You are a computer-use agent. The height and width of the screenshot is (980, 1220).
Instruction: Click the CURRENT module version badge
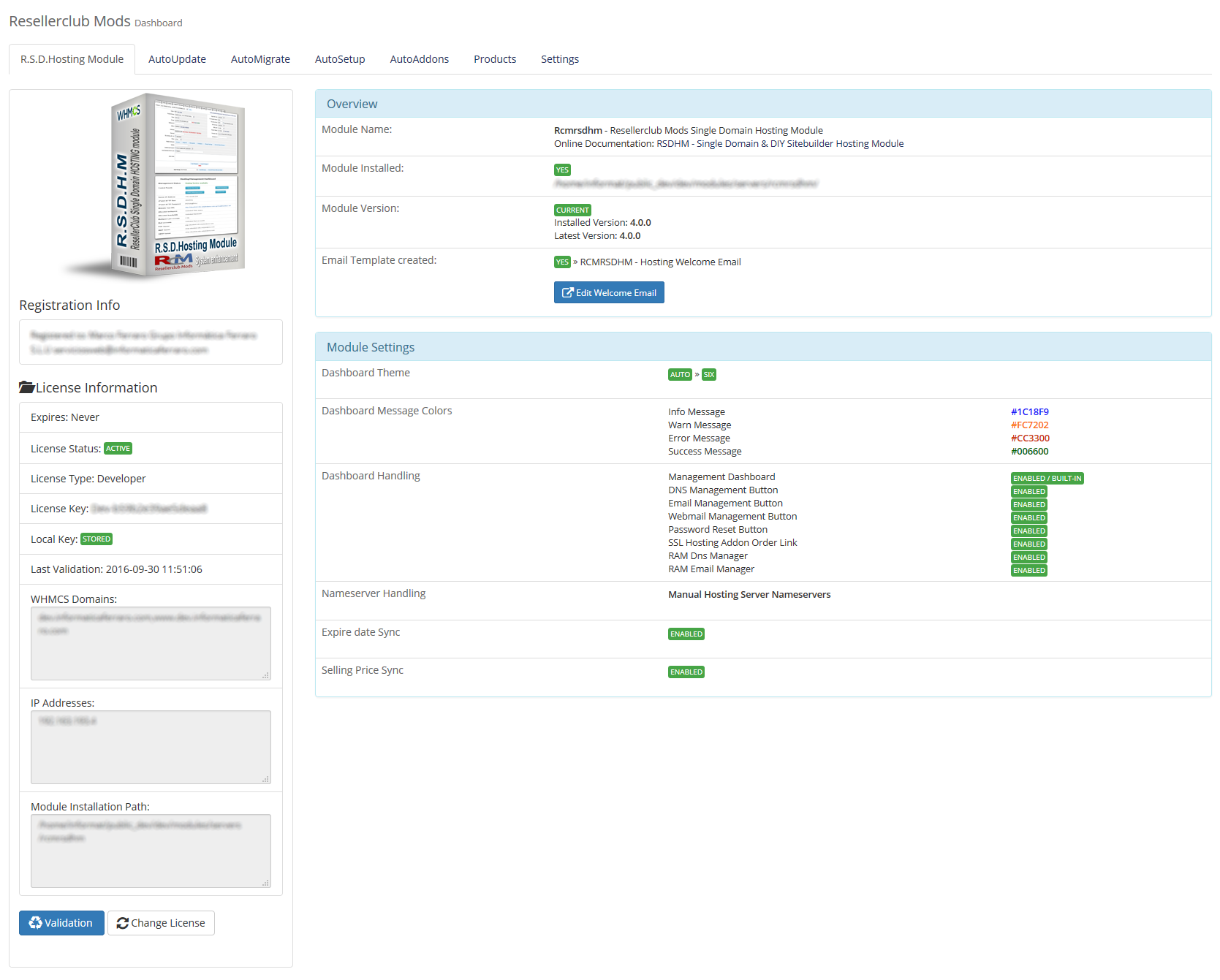[572, 210]
